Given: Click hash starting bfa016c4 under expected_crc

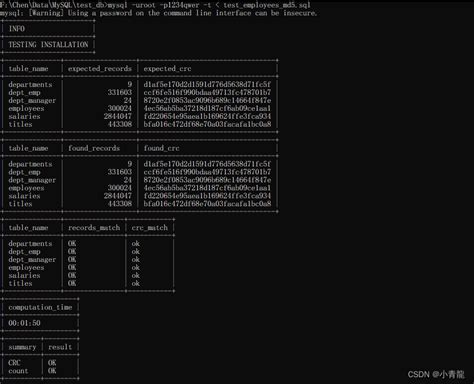Looking at the screenshot, I should coord(207,124).
